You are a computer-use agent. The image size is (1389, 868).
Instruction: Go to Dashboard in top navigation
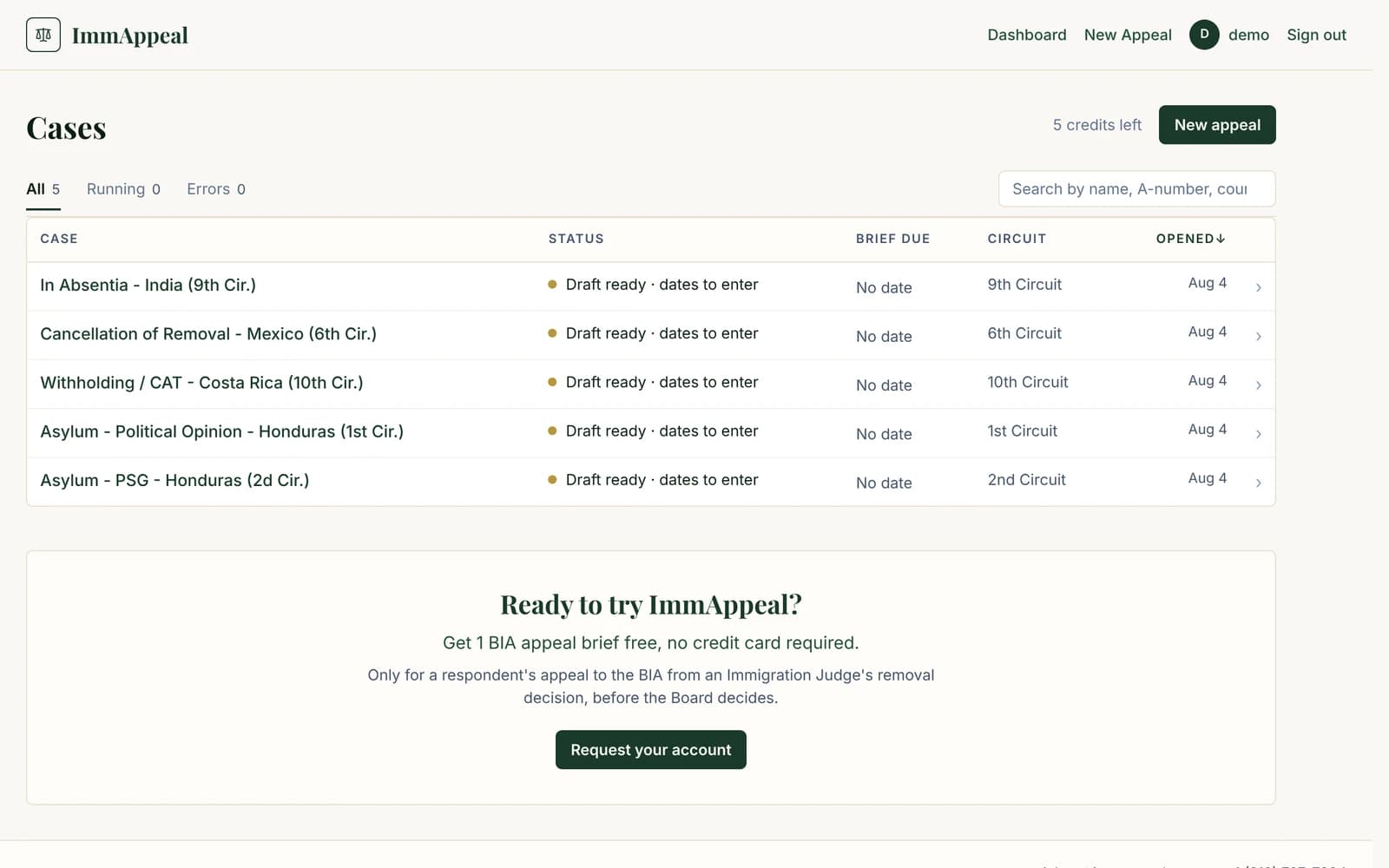click(x=1027, y=35)
